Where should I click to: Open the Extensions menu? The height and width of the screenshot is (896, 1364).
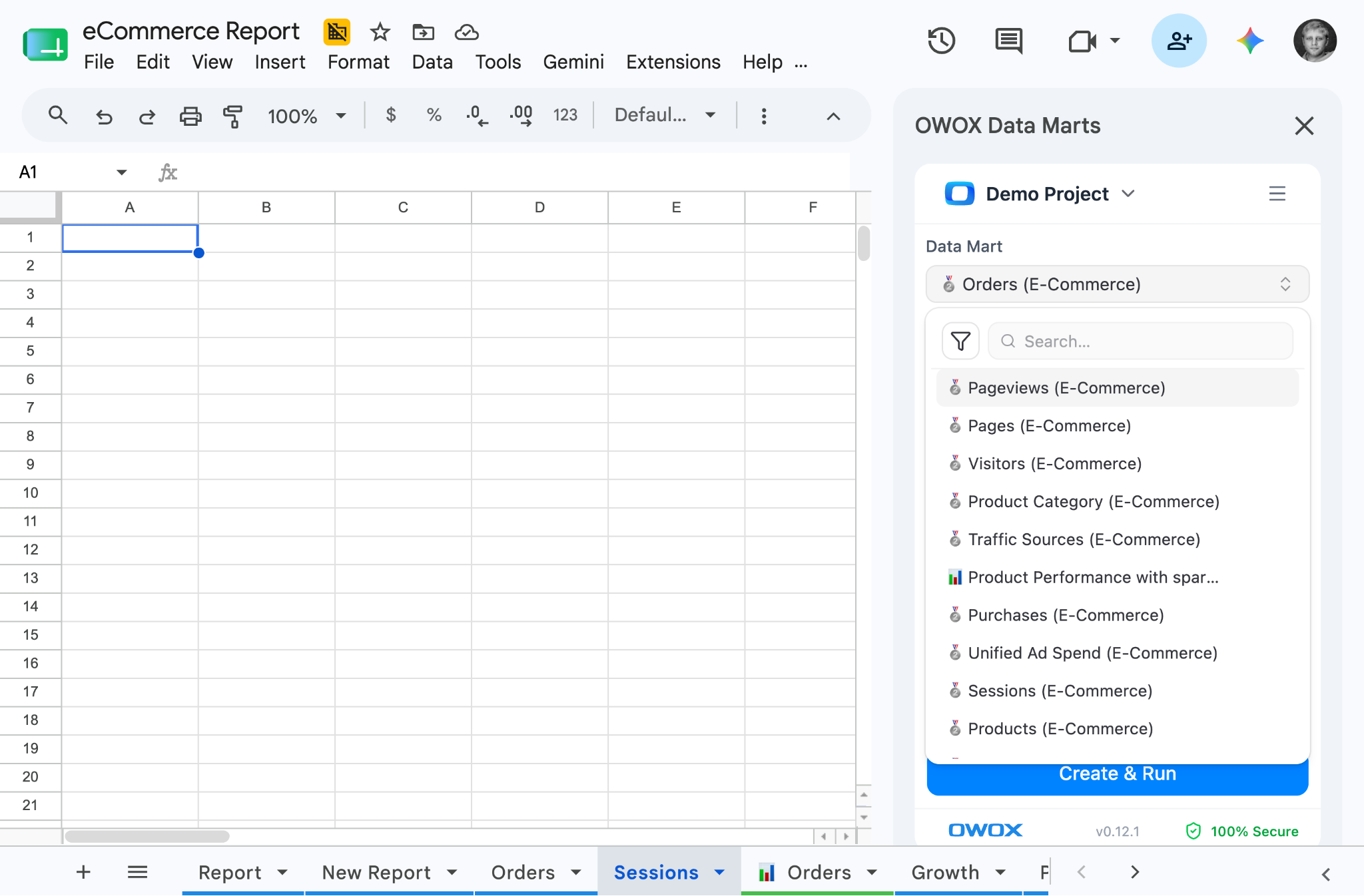click(x=673, y=62)
